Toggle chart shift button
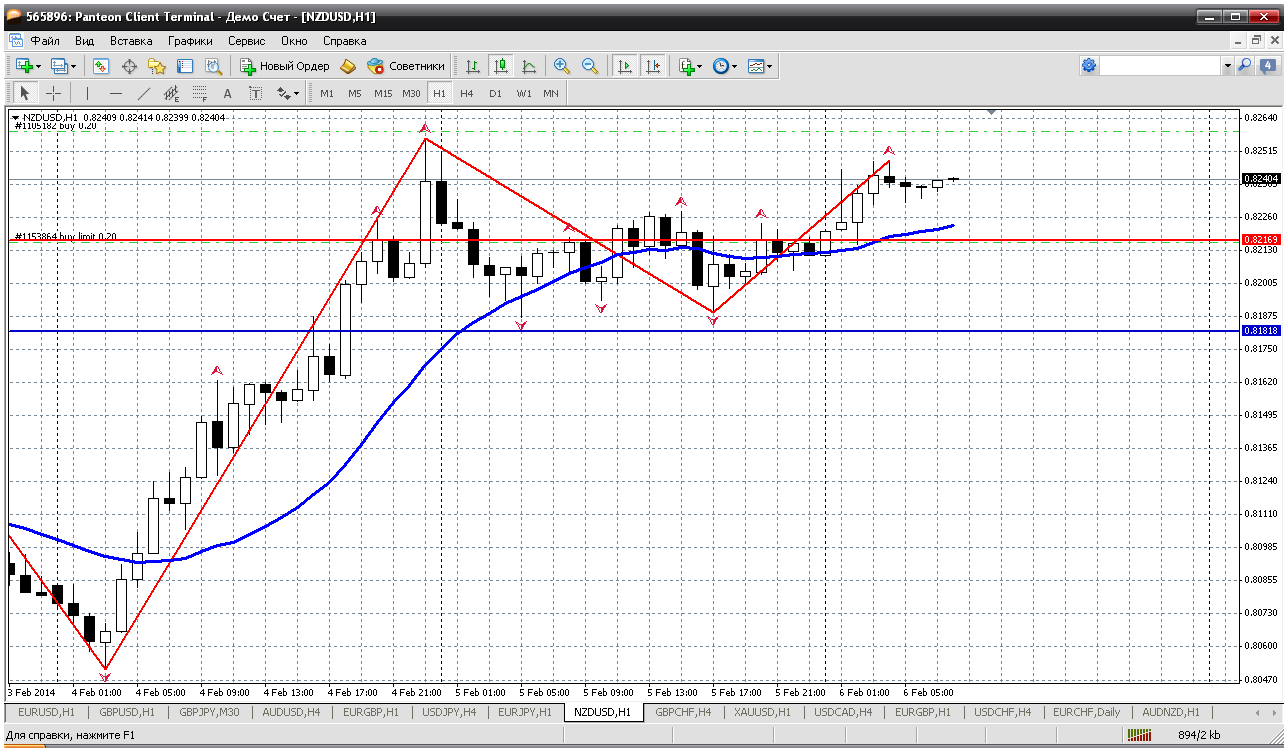Viewport: 1288px width, 748px height. coord(653,66)
